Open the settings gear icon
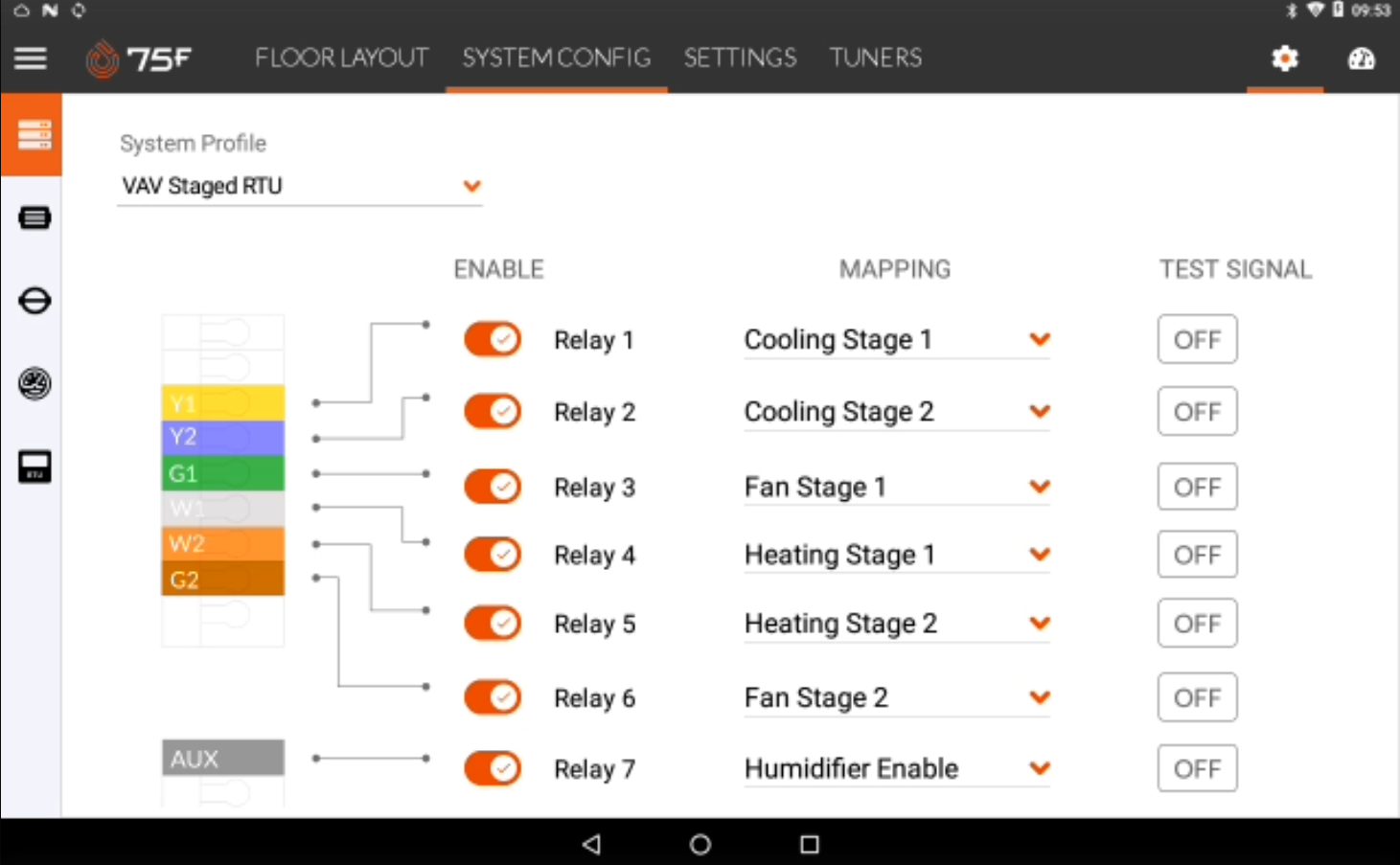Image resolution: width=1400 pixels, height=865 pixels. click(x=1284, y=58)
